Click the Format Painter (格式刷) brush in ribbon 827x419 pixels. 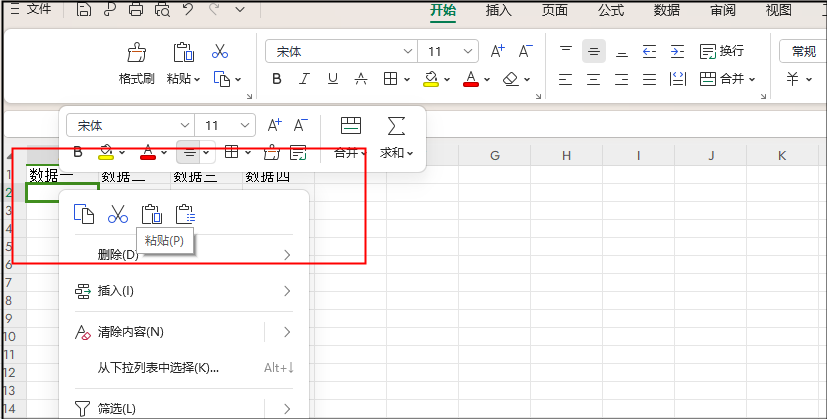(137, 52)
